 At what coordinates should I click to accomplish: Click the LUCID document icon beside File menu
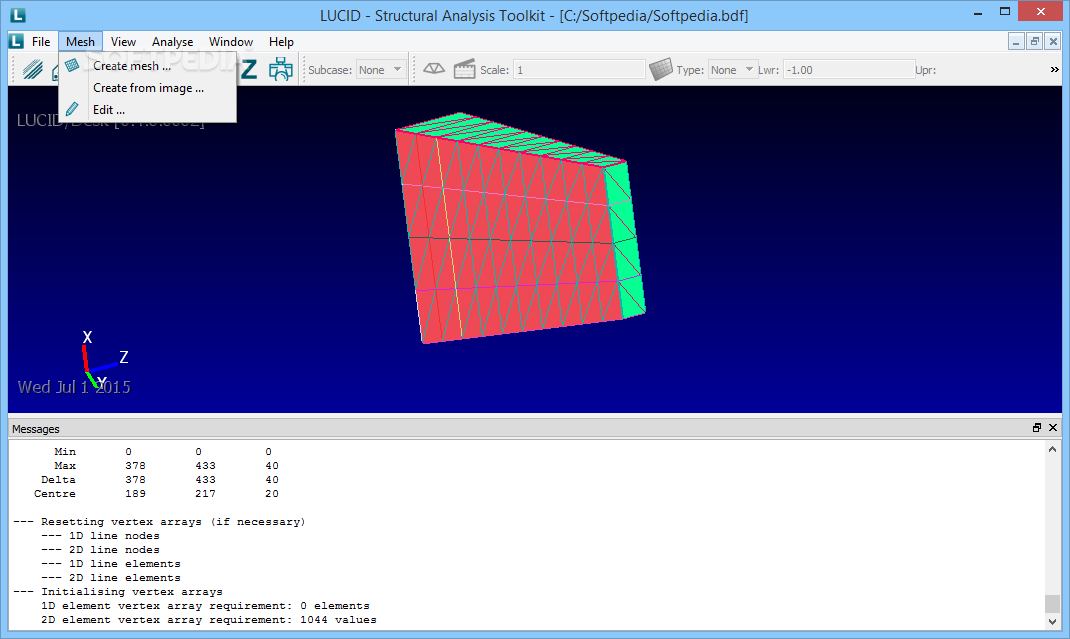[16, 42]
